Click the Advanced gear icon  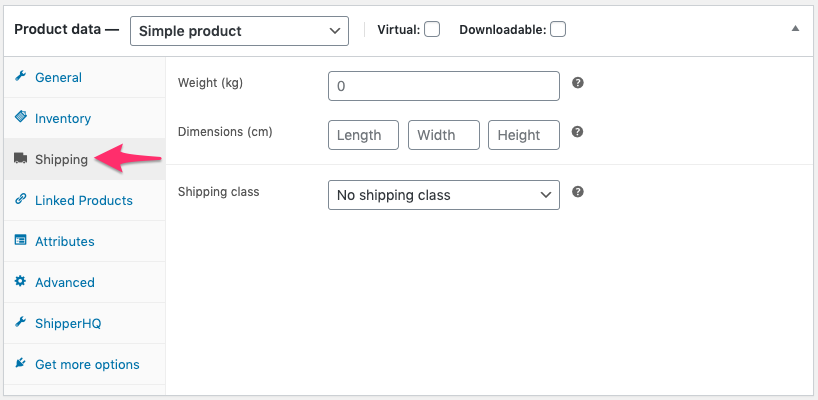coord(20,282)
